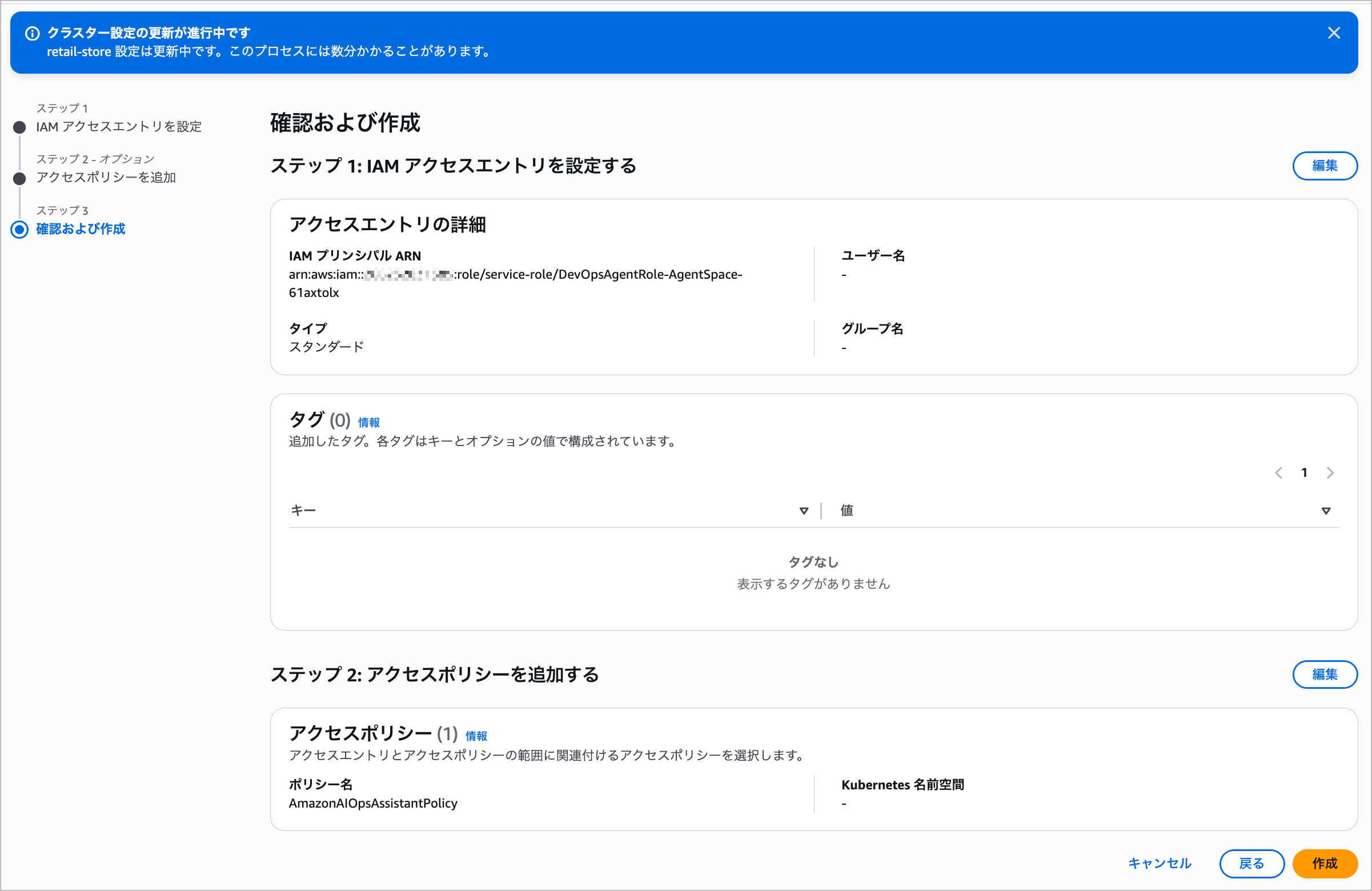This screenshot has height=891, width=1372.
Task: Click キャンセル to cancel the wizard
Action: [1160, 863]
